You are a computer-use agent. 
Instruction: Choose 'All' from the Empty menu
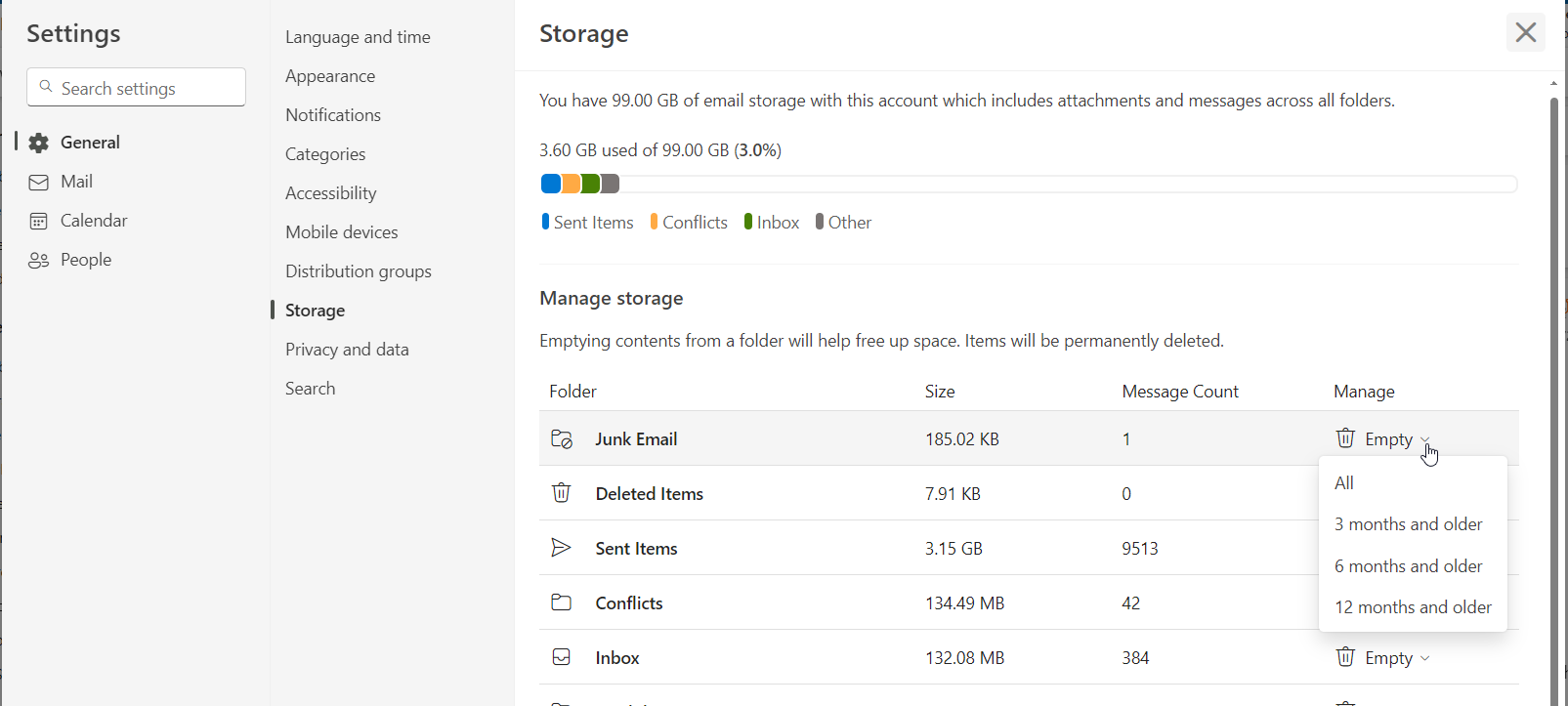[1344, 483]
